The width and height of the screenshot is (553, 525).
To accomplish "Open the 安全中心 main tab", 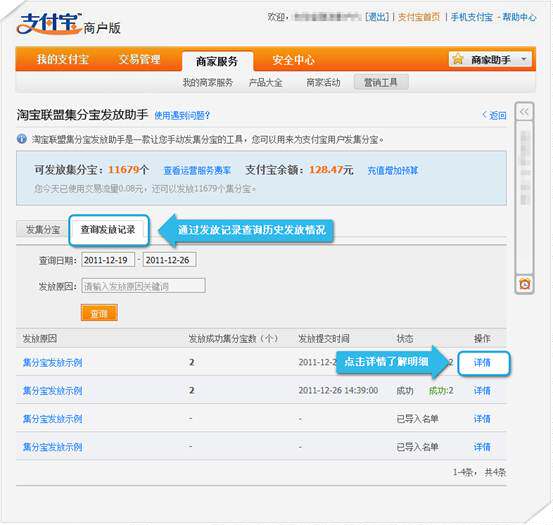I will [293, 60].
